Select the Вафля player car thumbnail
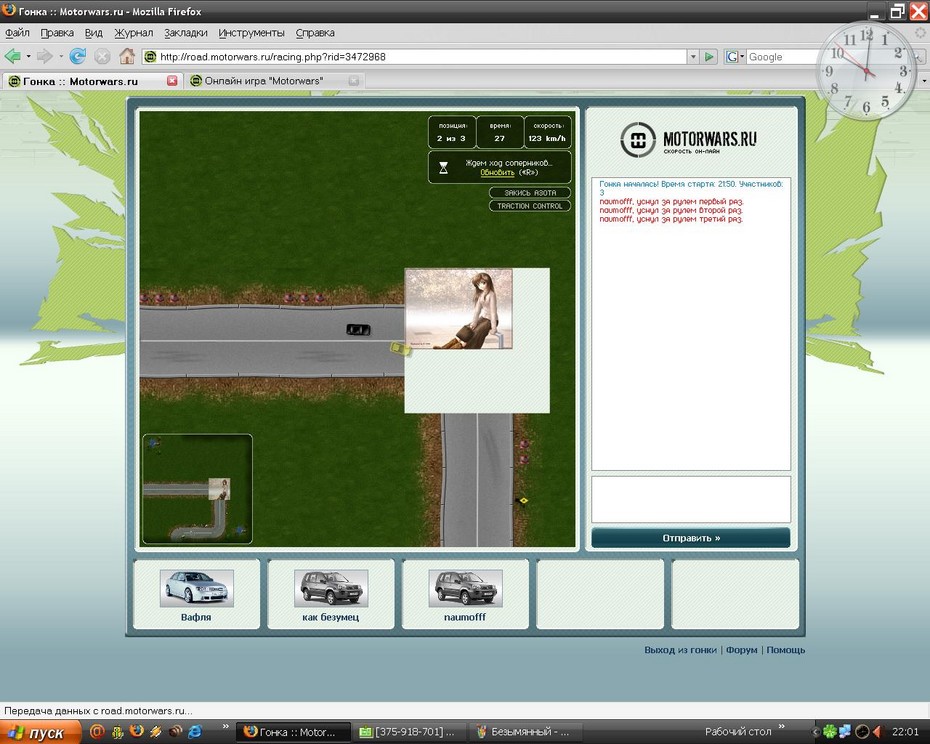 [196, 588]
